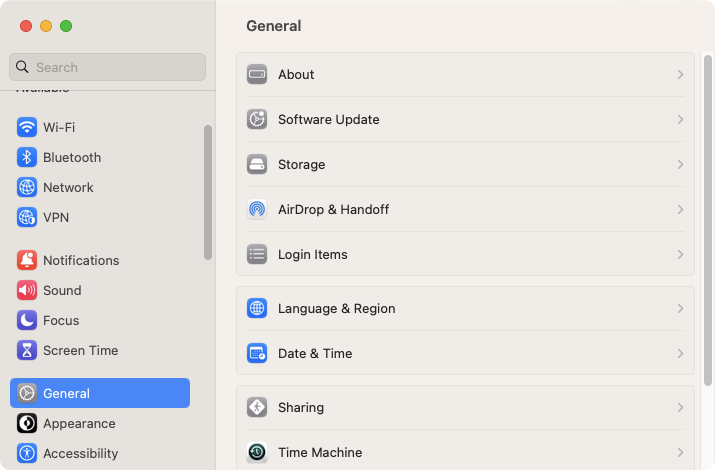Expand the Software Update row chevron
This screenshot has height=470, width=715.
pyautogui.click(x=680, y=119)
